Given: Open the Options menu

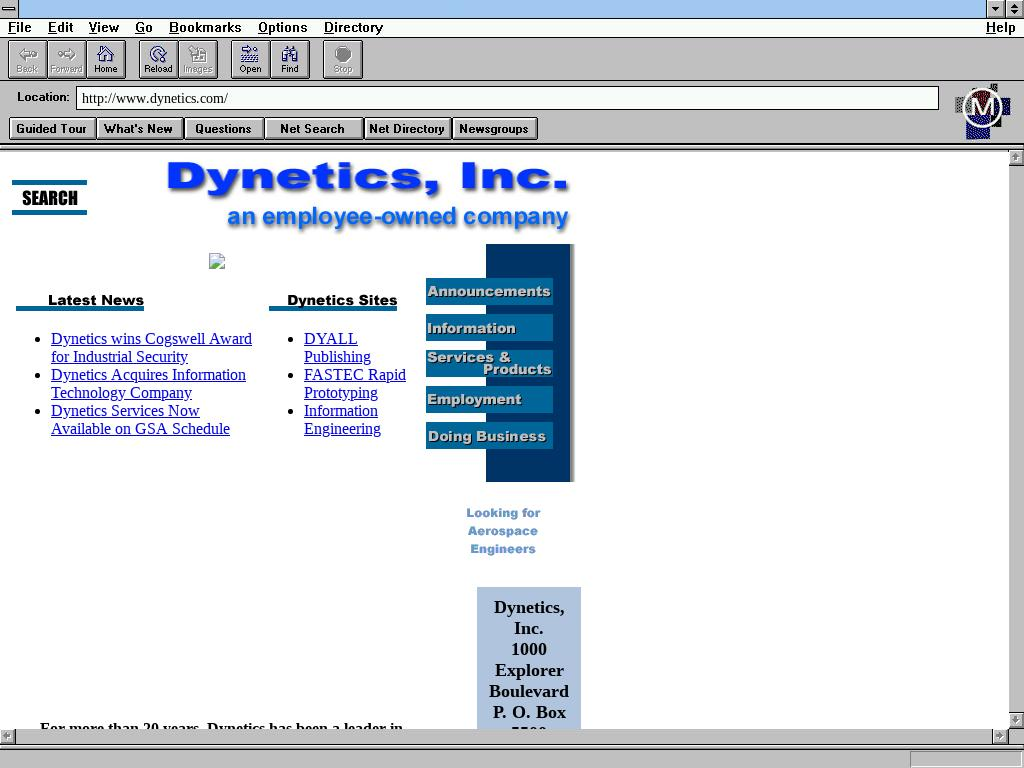Looking at the screenshot, I should 282,27.
